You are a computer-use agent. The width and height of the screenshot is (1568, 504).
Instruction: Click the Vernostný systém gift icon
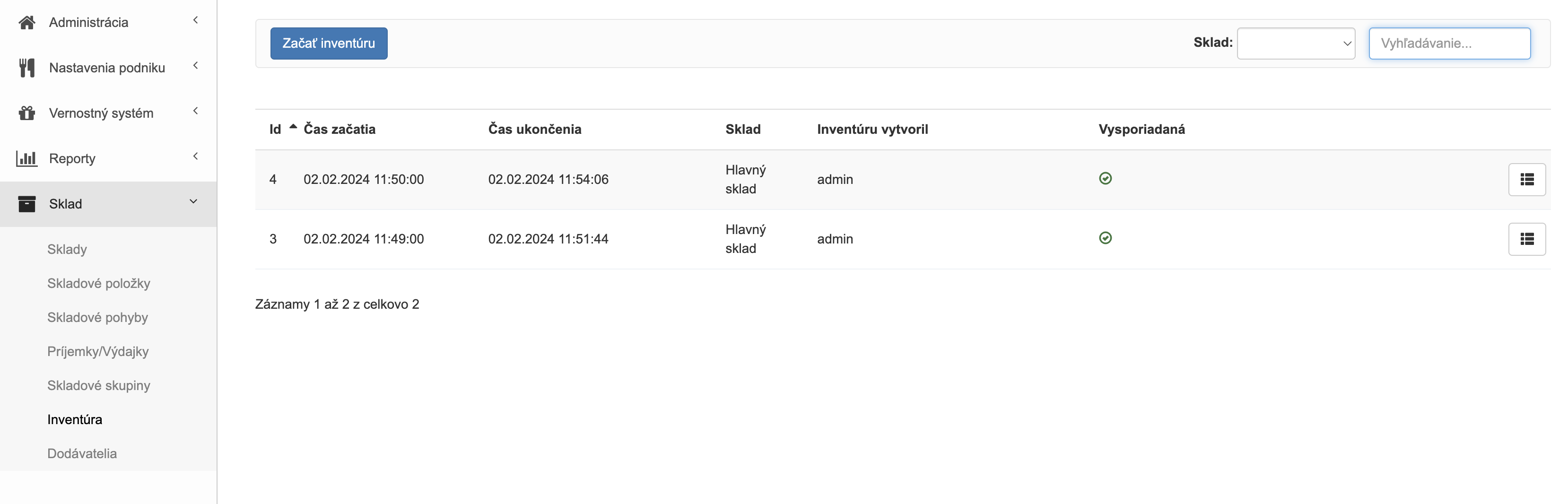click(x=26, y=113)
